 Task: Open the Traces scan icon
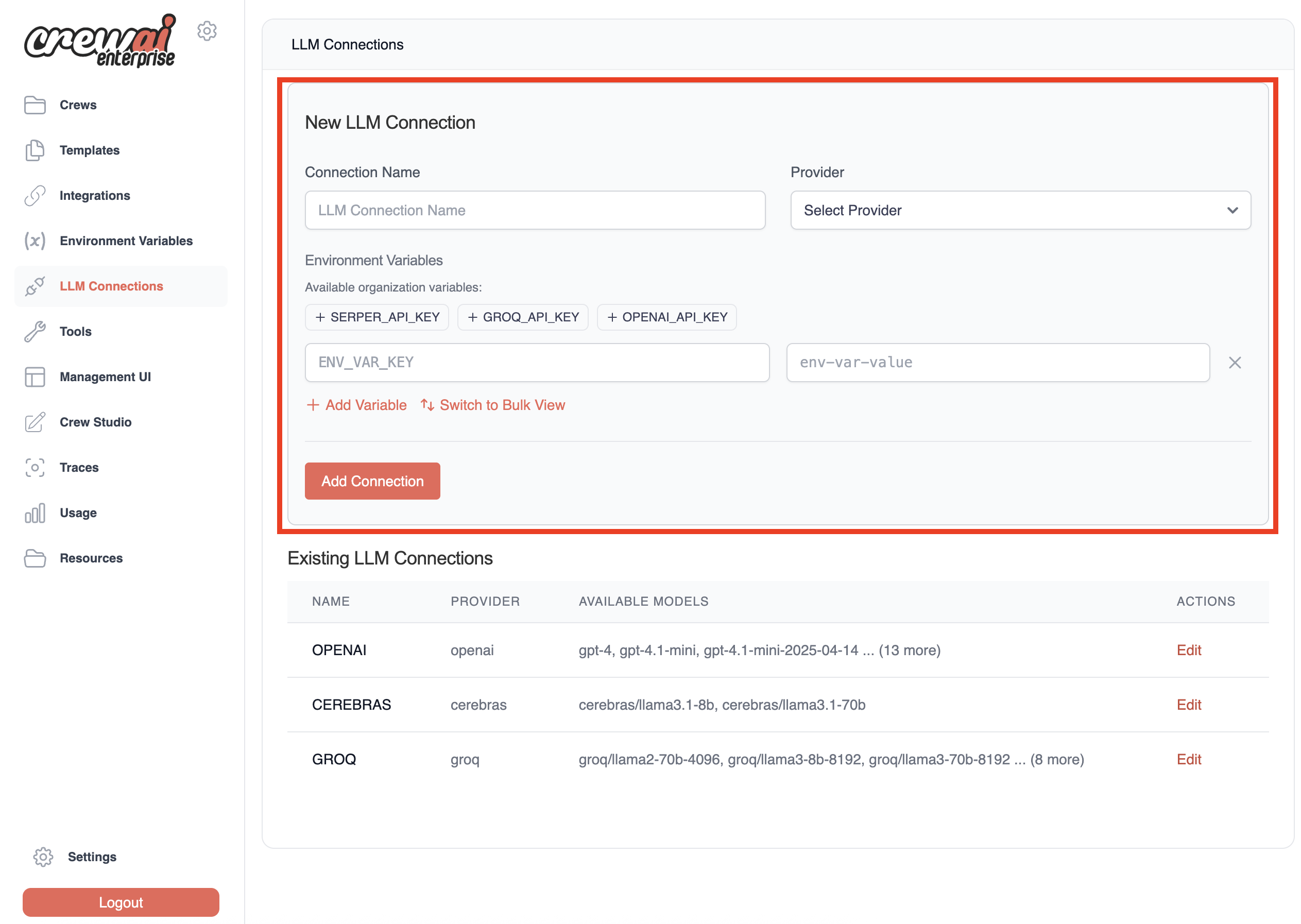(x=35, y=468)
